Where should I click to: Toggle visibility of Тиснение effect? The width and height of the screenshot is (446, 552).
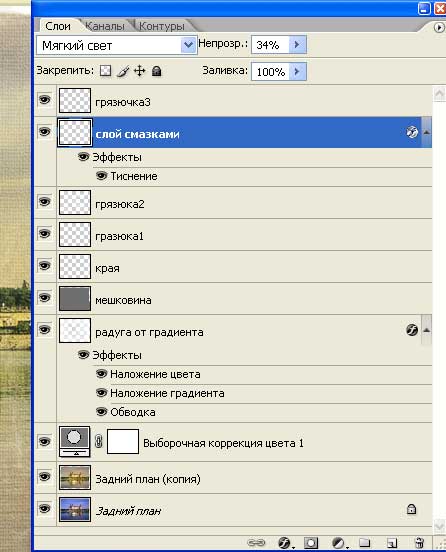(101, 175)
